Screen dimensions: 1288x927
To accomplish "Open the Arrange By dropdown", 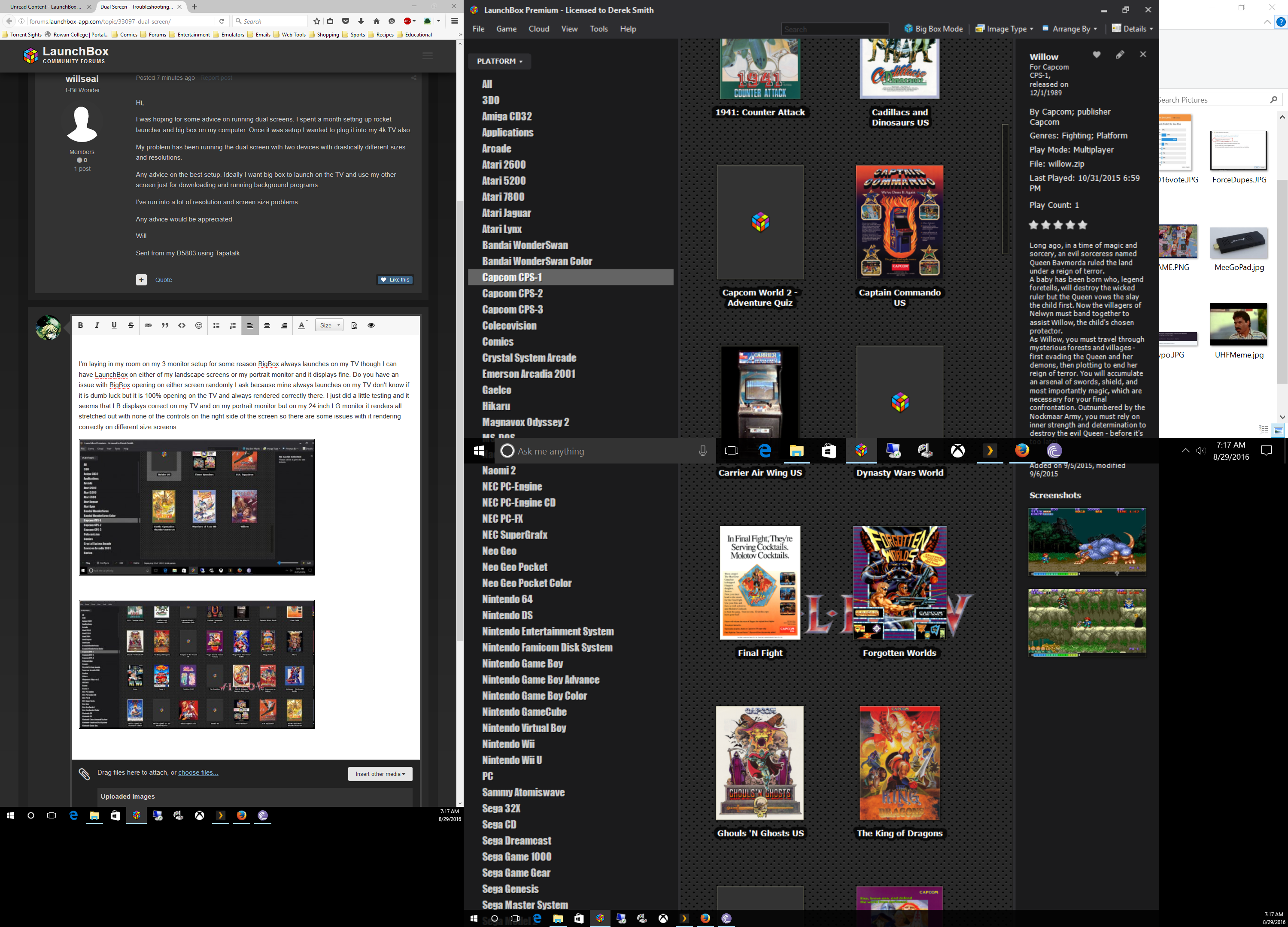I will (x=1069, y=29).
